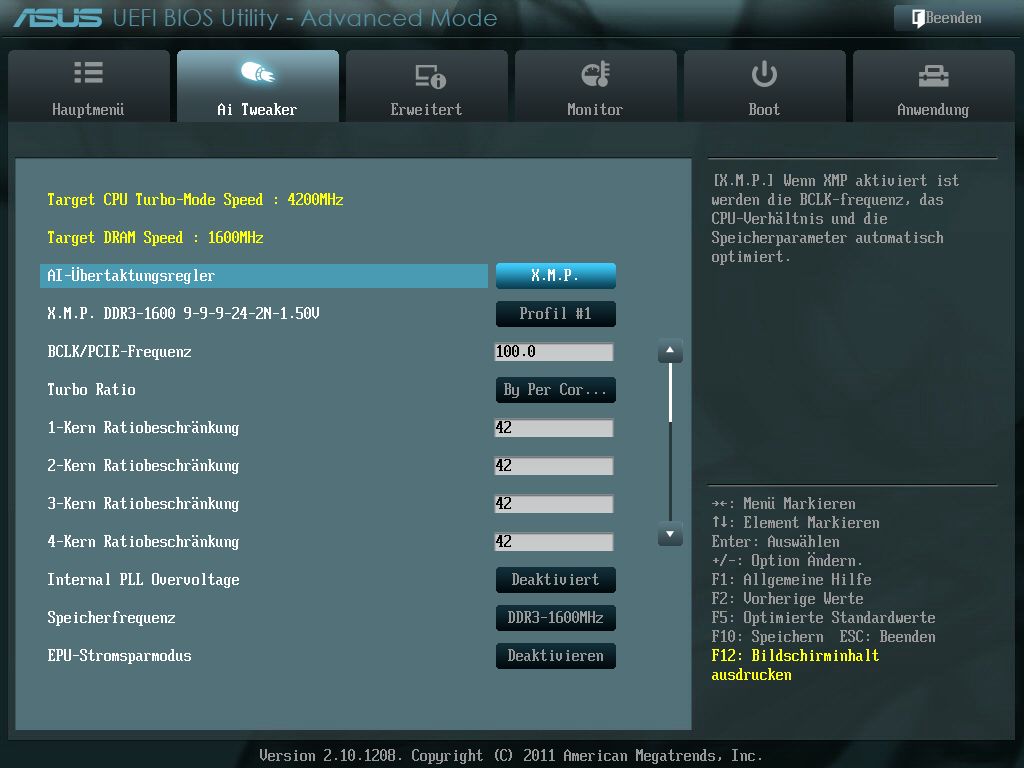Click the Ai Tweaker comet icon
The height and width of the screenshot is (768, 1024).
(x=258, y=72)
